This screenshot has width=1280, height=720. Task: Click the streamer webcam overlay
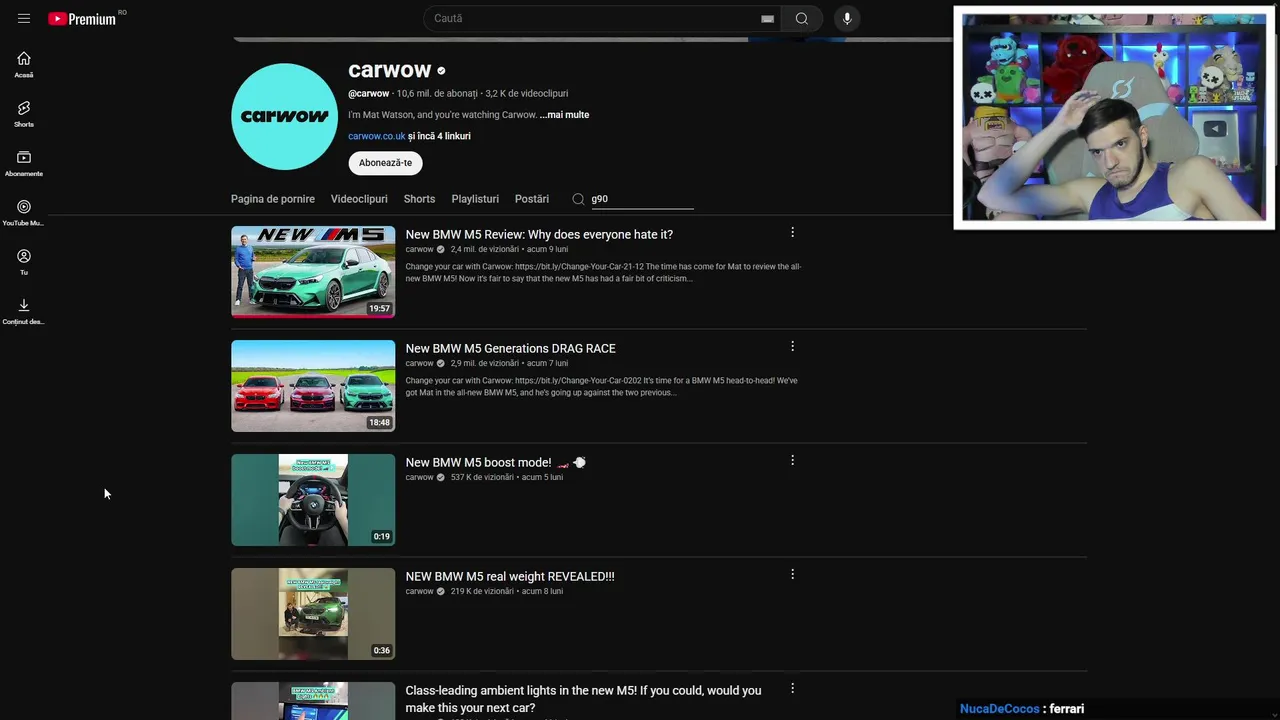(1114, 118)
